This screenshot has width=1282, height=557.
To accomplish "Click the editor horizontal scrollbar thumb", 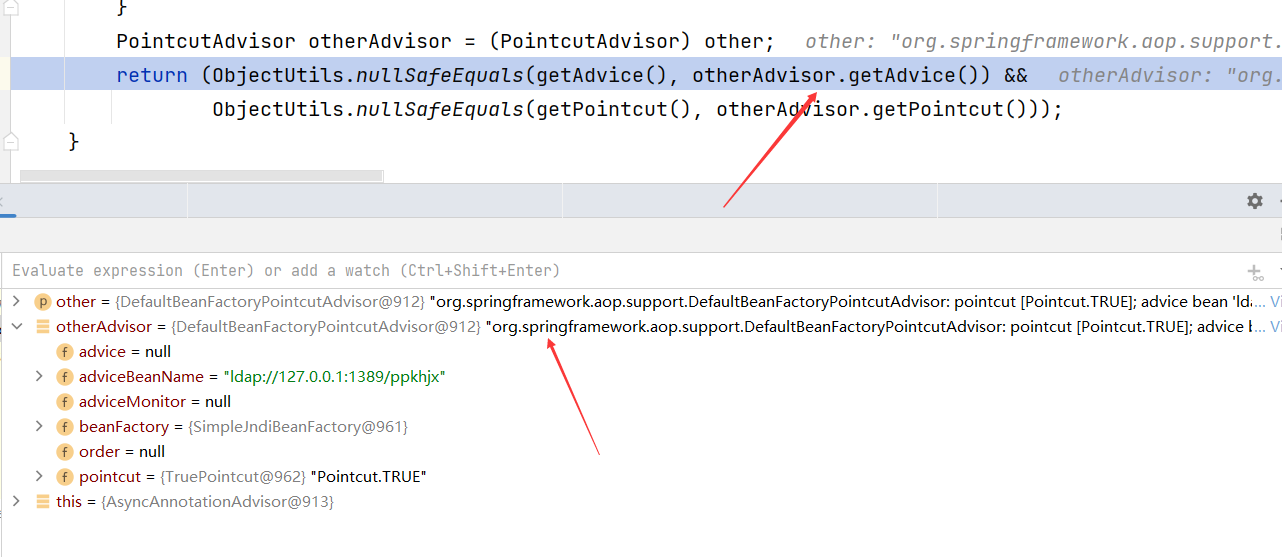I will (201, 176).
